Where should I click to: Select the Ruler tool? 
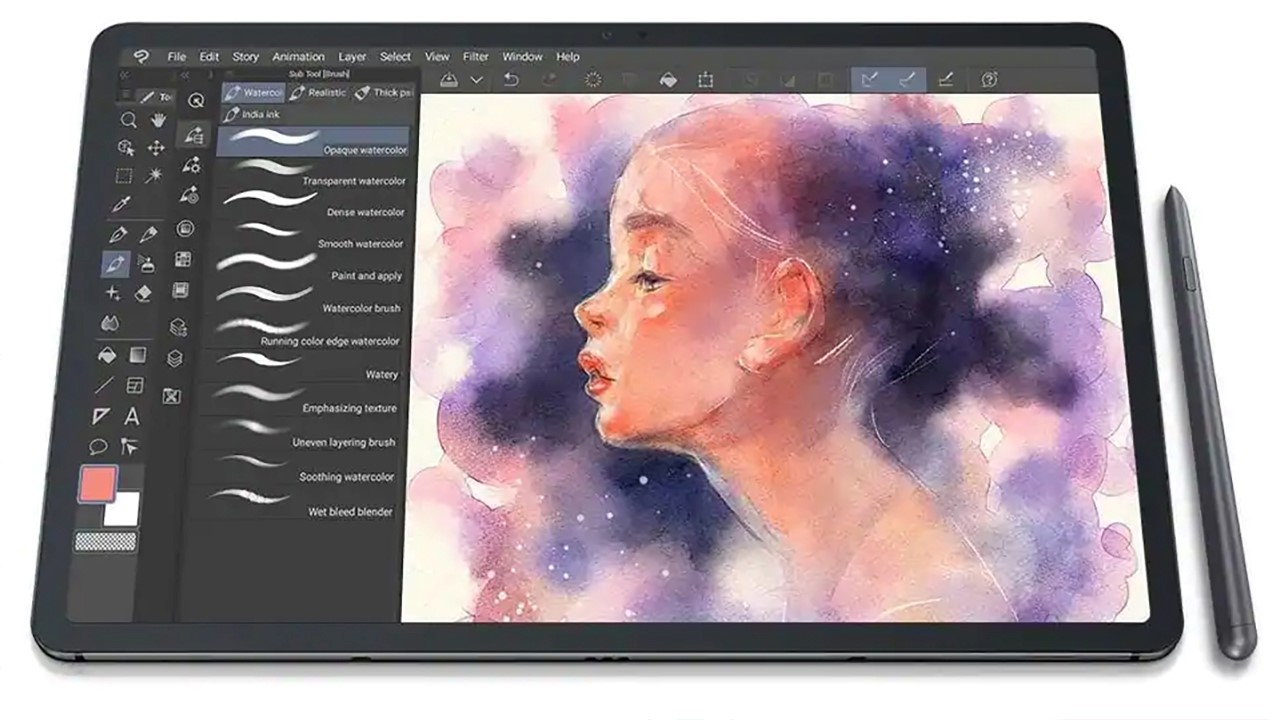pos(101,416)
